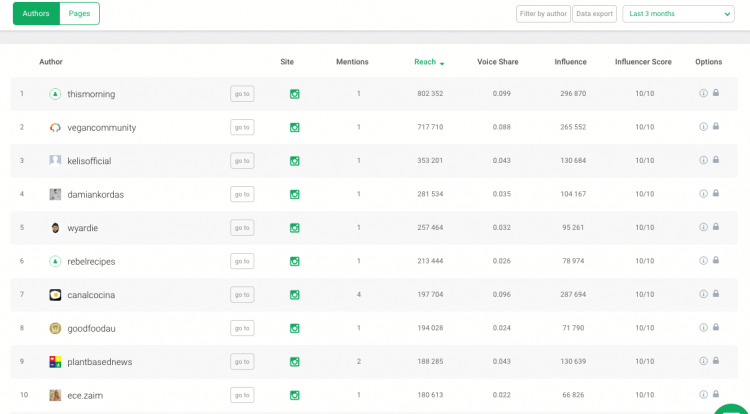The width and height of the screenshot is (750, 414).
Task: Click go to button for wyardie
Action: [242, 228]
